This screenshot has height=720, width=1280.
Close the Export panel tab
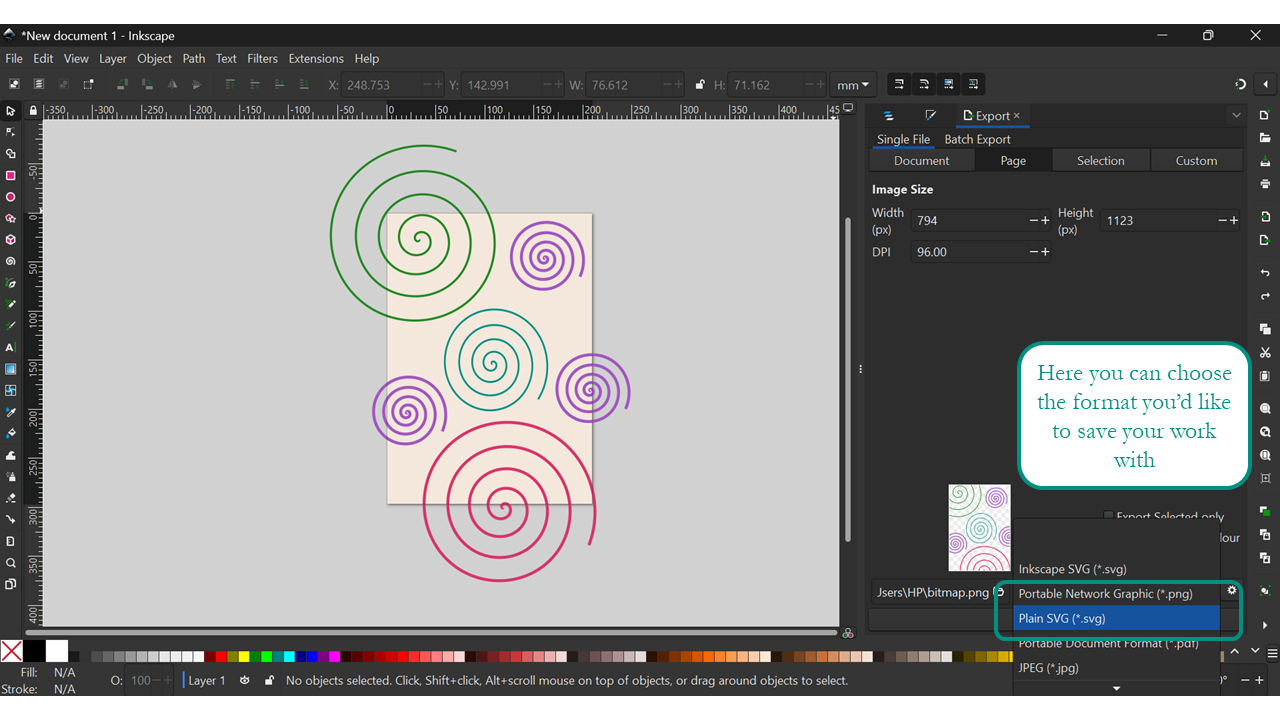(1017, 116)
